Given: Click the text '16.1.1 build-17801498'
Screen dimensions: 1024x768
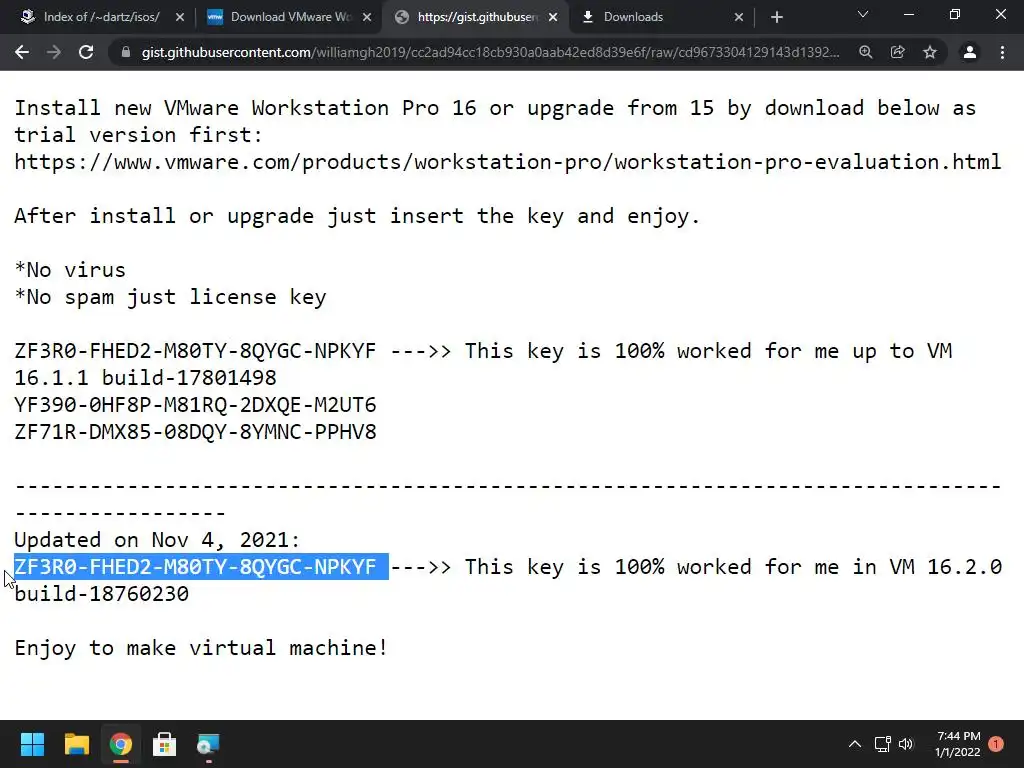Looking at the screenshot, I should tap(146, 378).
